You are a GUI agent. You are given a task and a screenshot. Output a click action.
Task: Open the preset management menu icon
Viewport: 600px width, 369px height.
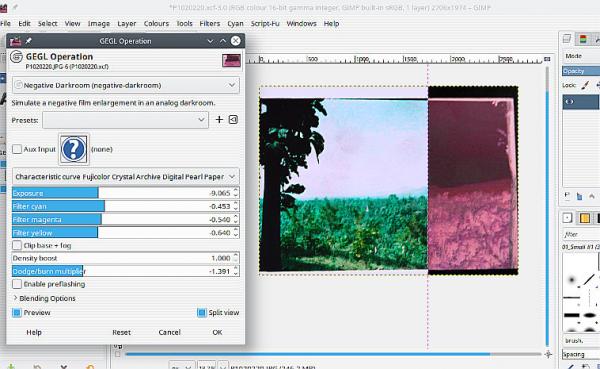(x=233, y=120)
